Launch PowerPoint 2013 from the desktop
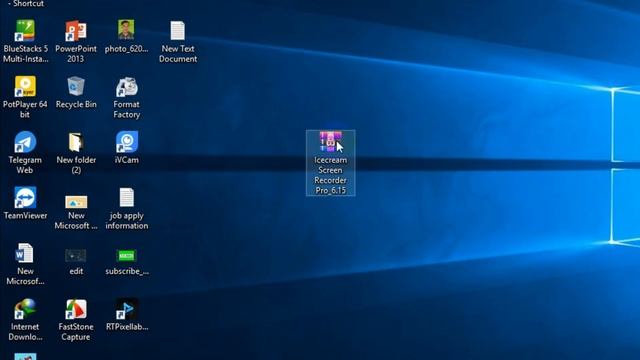Image resolution: width=640 pixels, height=360 pixels. point(76,31)
